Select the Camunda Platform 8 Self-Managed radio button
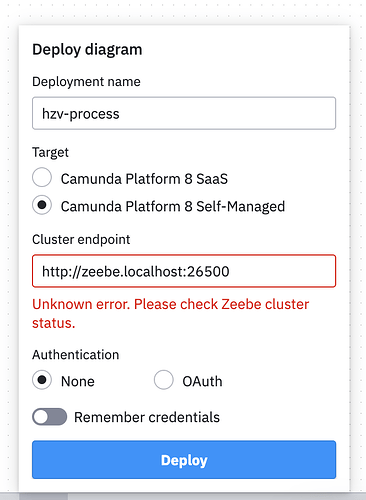 [x=42, y=205]
